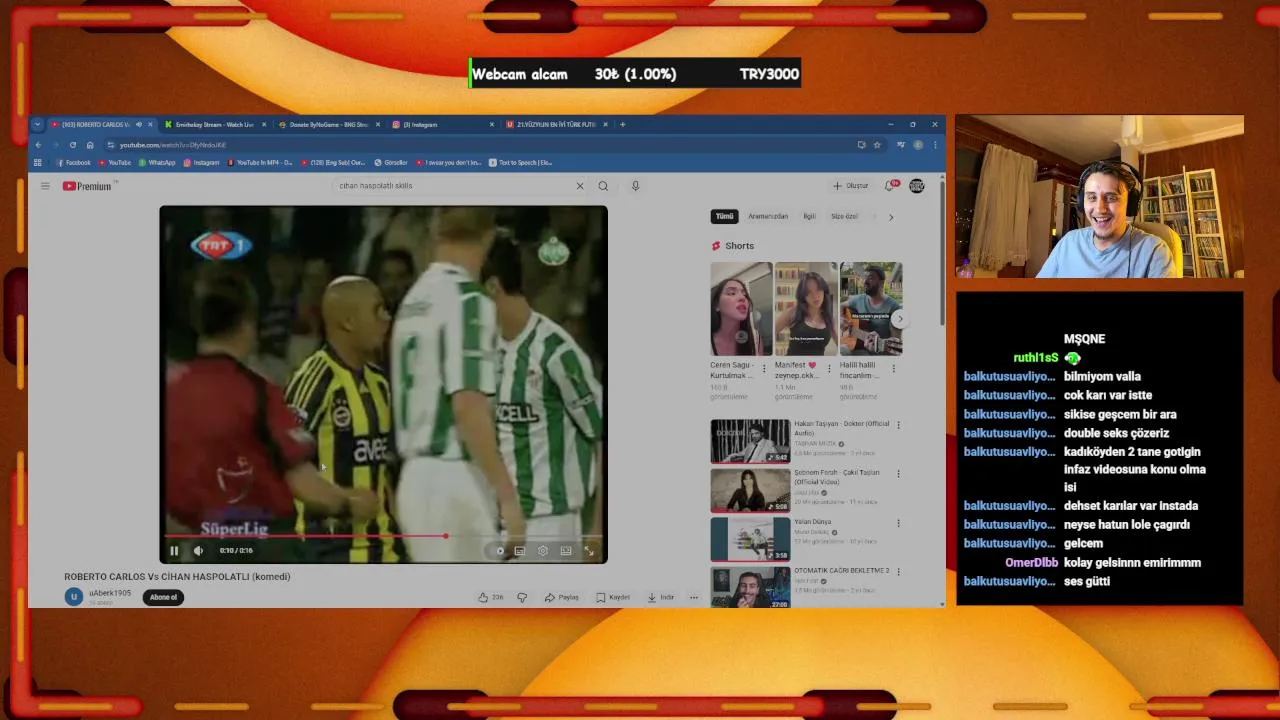
Task: Open the Oluştur create button
Action: [x=851, y=186]
